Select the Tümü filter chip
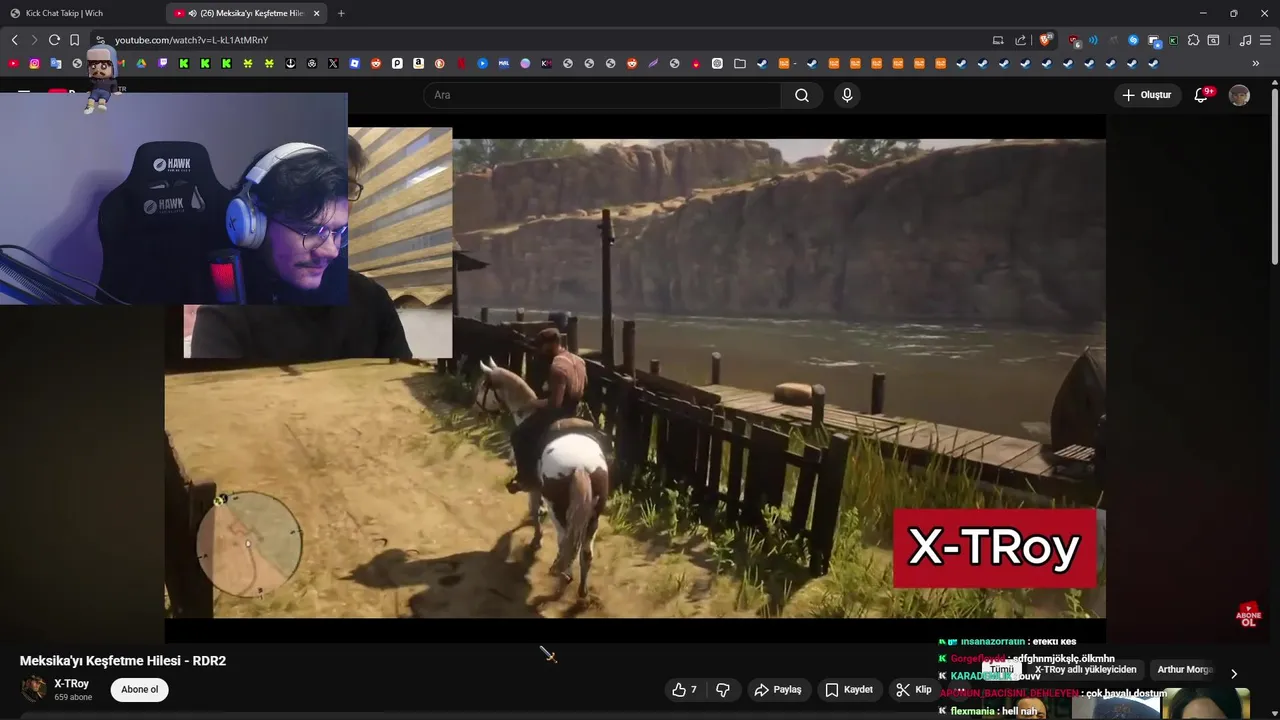This screenshot has height=720, width=1280. click(x=1001, y=670)
